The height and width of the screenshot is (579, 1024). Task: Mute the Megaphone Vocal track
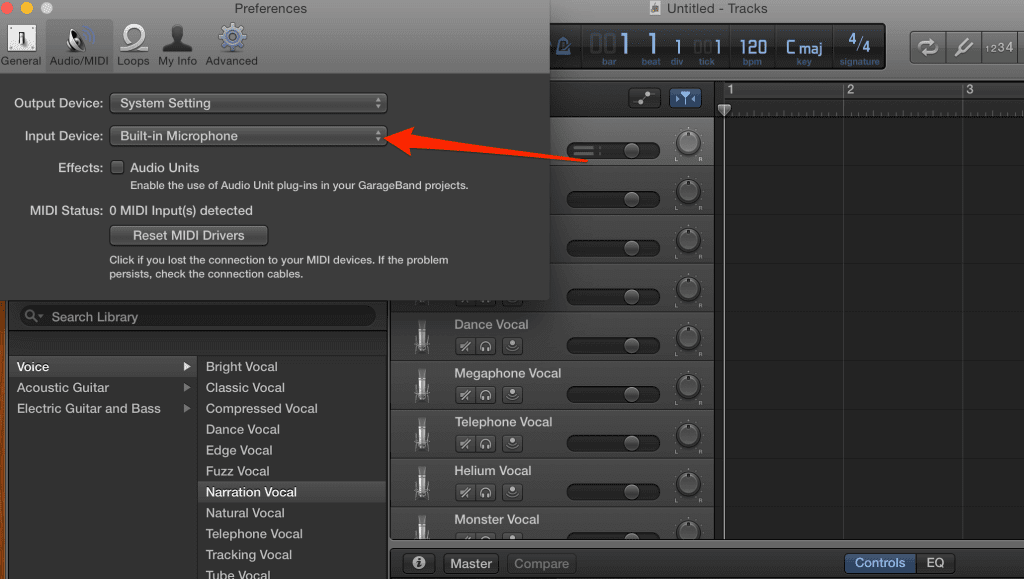tap(465, 395)
